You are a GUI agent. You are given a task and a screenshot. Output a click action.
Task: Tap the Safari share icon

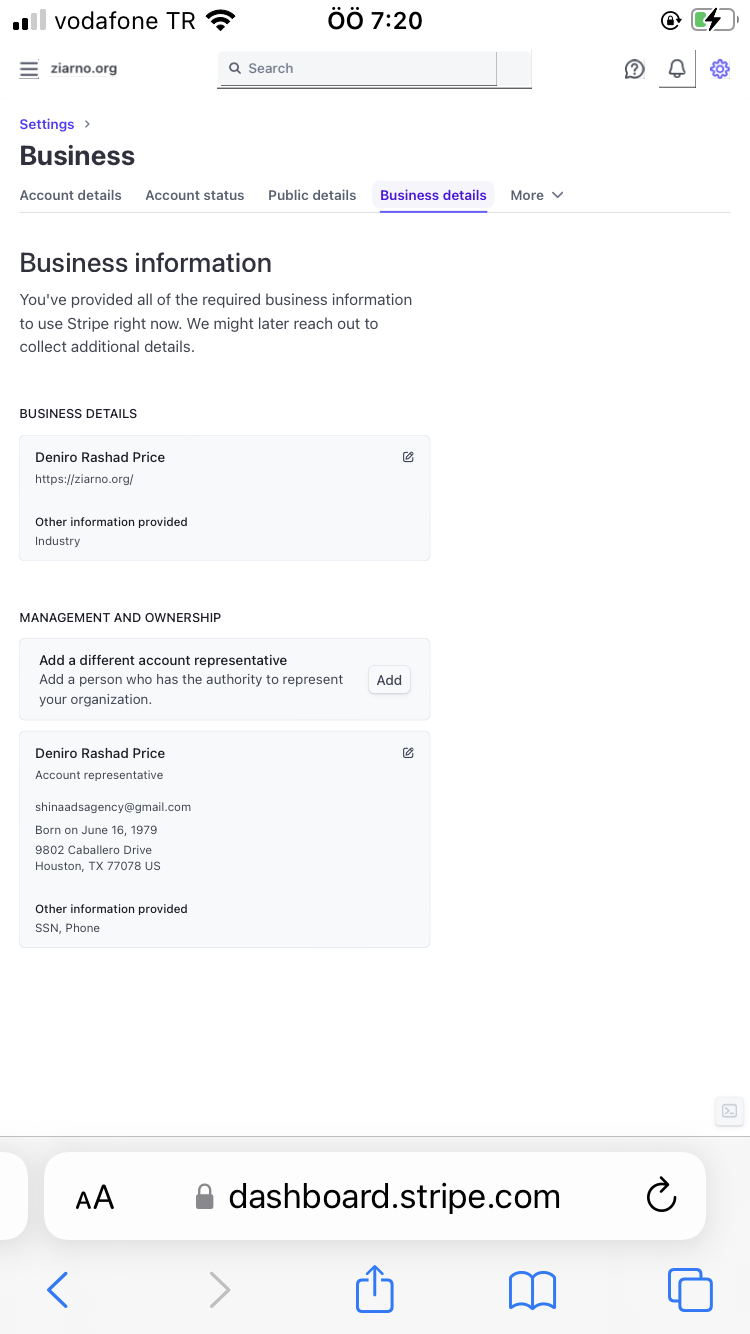click(x=375, y=1289)
